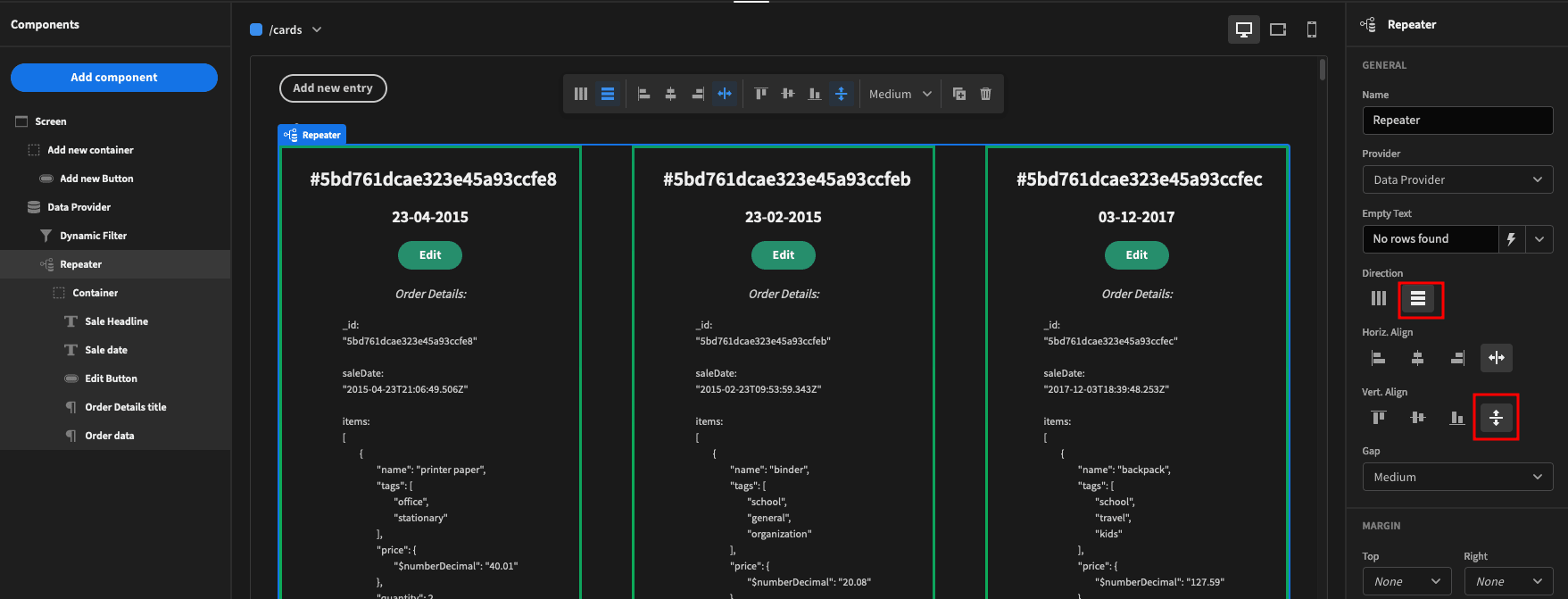1568x599 pixels.
Task: Set Vert. Align to bottom
Action: (x=1457, y=417)
